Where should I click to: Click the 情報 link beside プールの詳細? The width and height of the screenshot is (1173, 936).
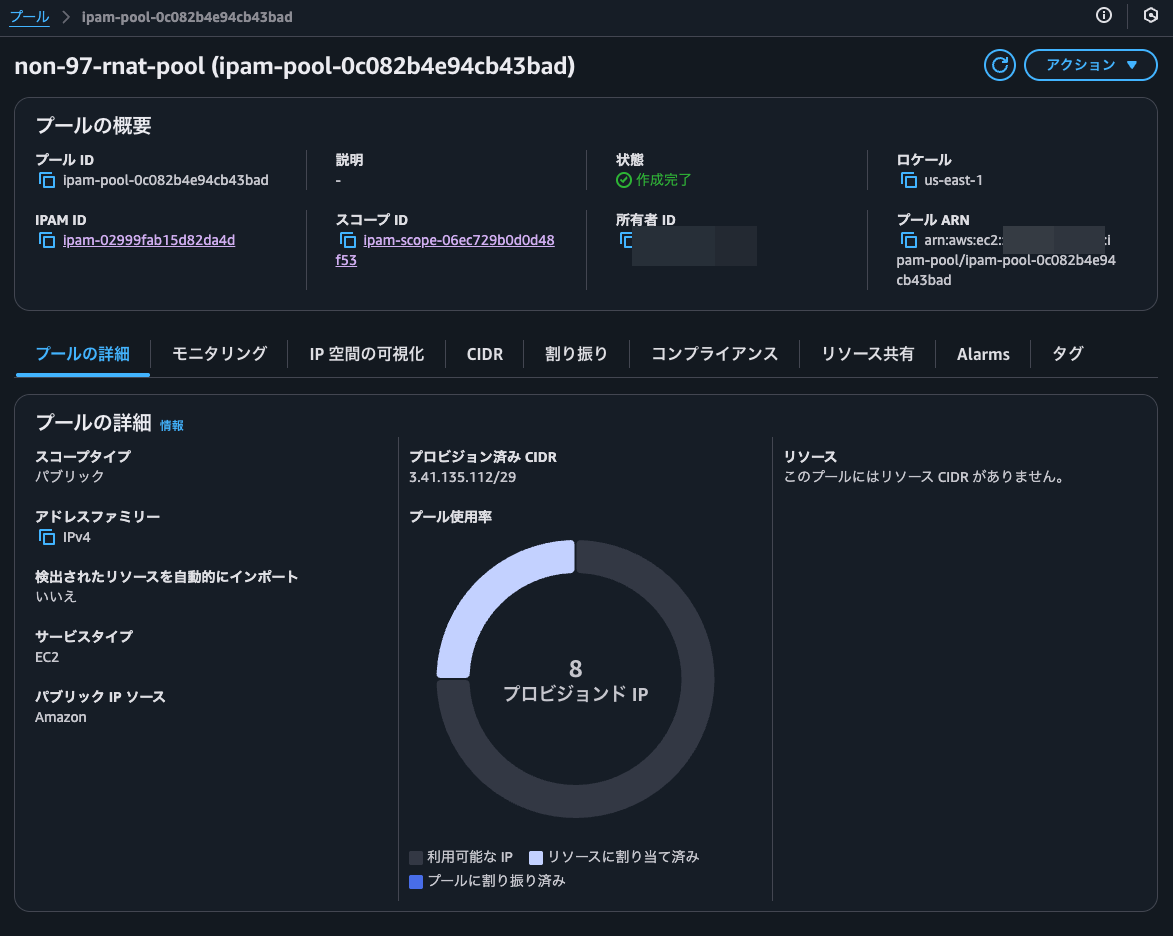pyautogui.click(x=171, y=424)
